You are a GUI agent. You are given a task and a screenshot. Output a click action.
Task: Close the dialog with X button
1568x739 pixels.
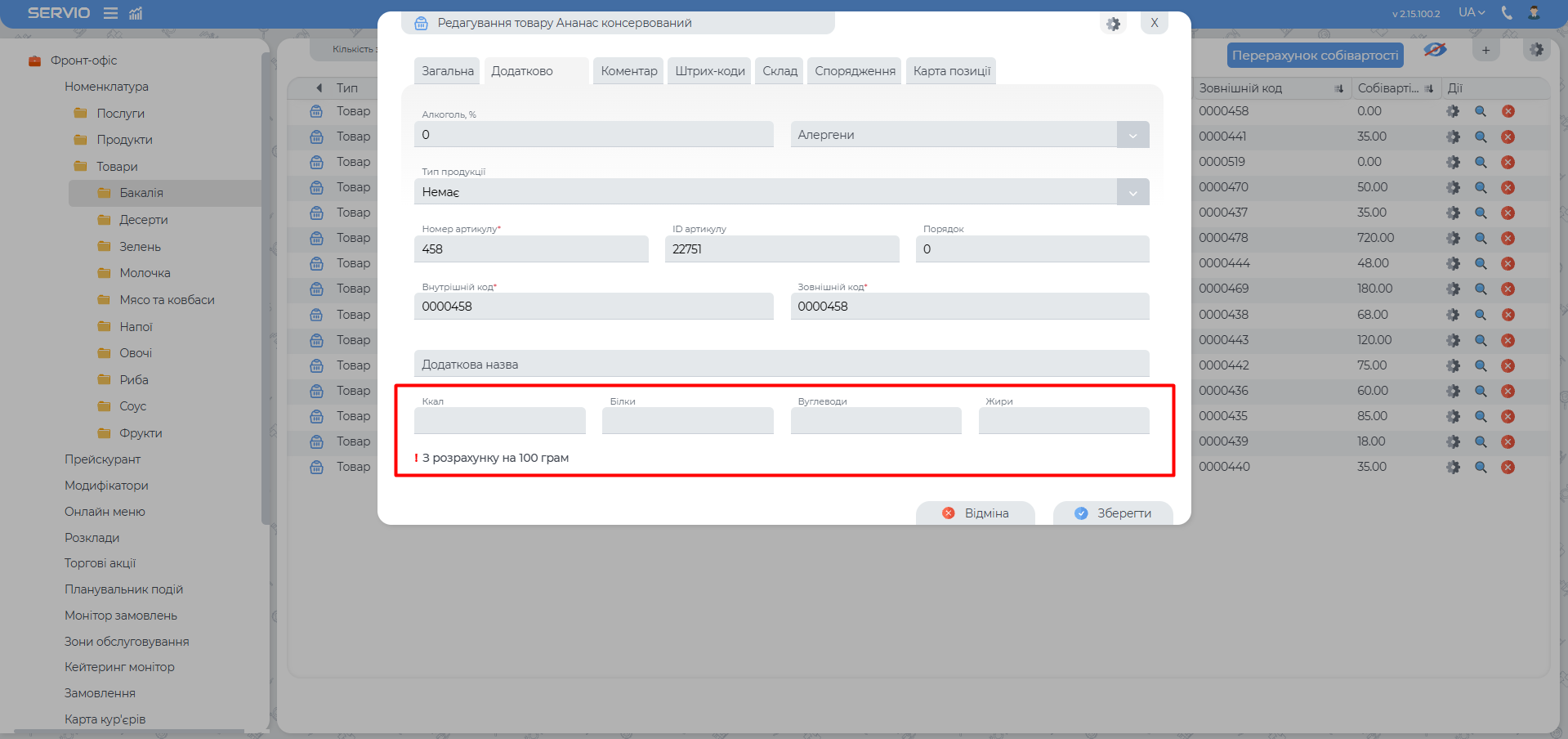coord(1154,23)
